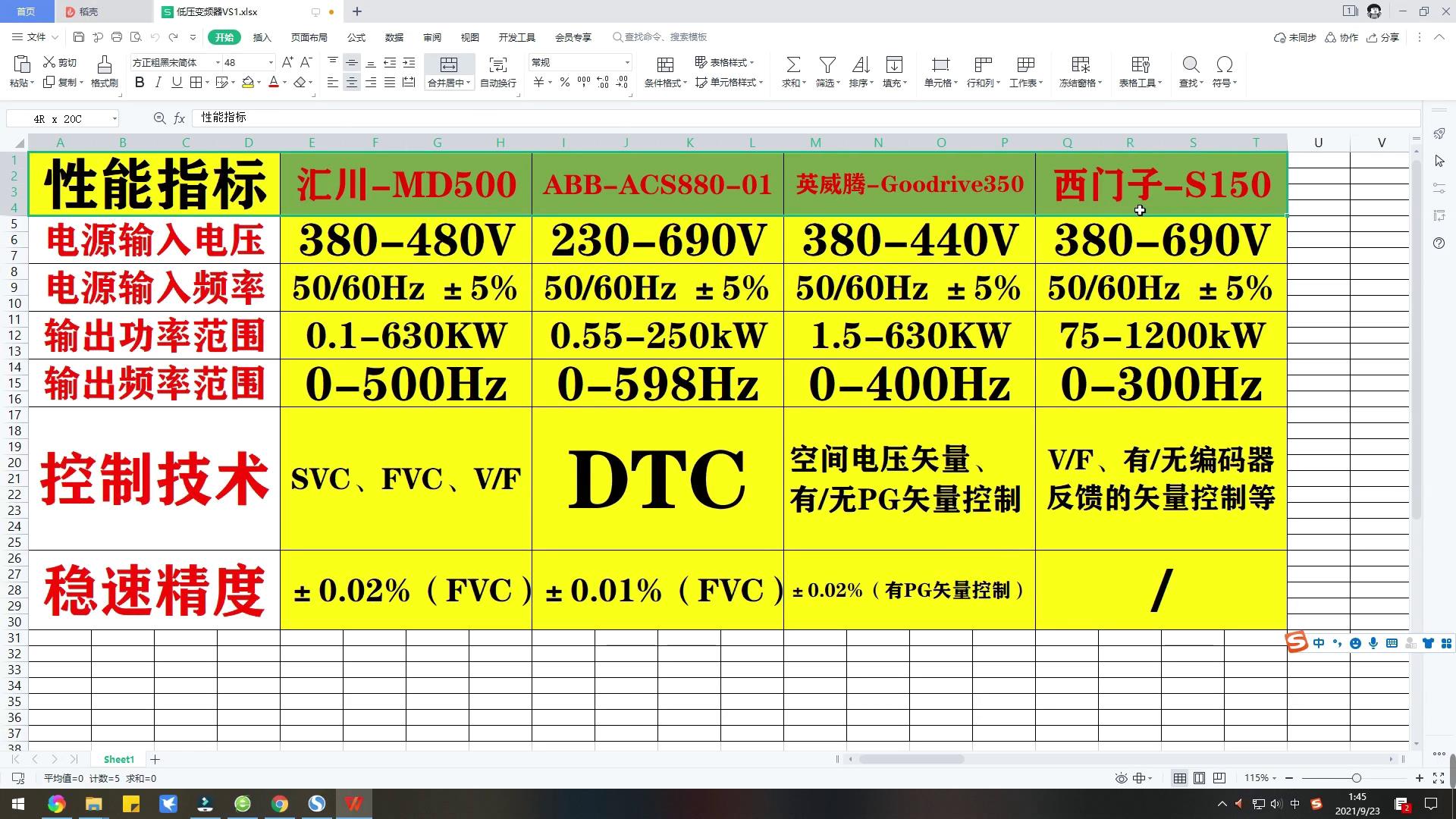Screen dimensions: 1456x819
Task: Click the 协作 (Collaborate) button
Action: click(1341, 37)
